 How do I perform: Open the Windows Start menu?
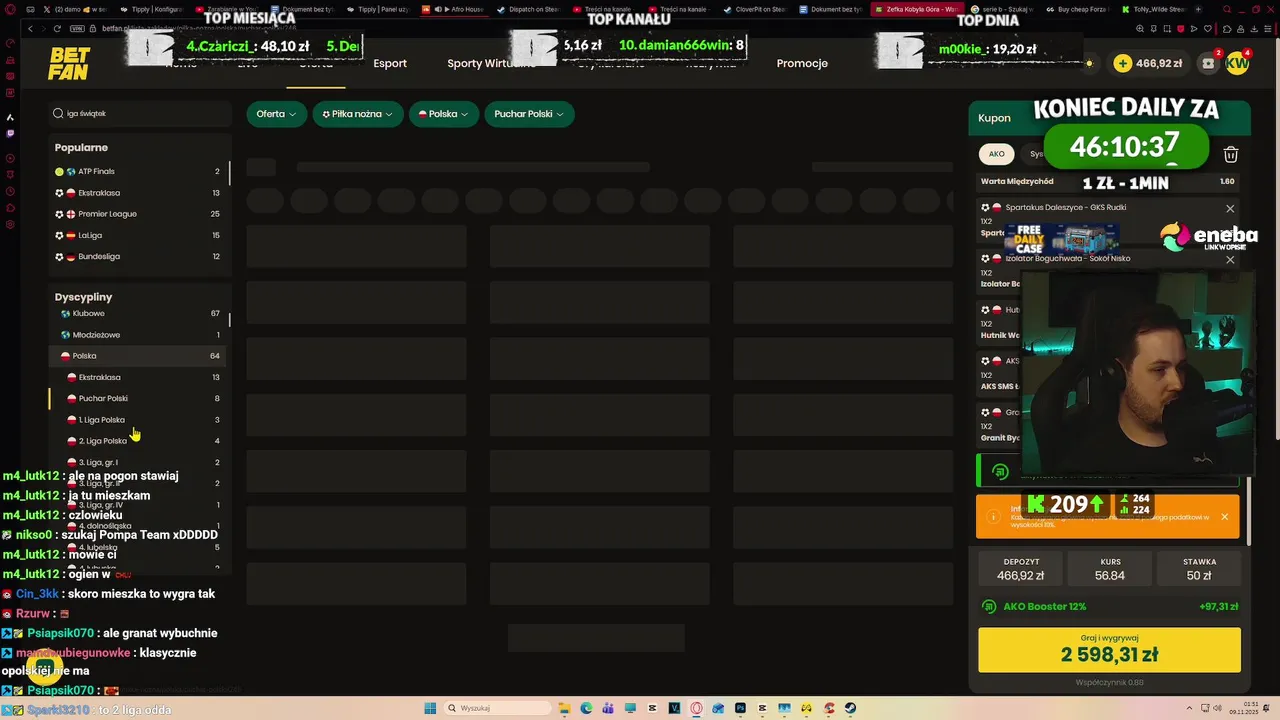pyautogui.click(x=430, y=708)
